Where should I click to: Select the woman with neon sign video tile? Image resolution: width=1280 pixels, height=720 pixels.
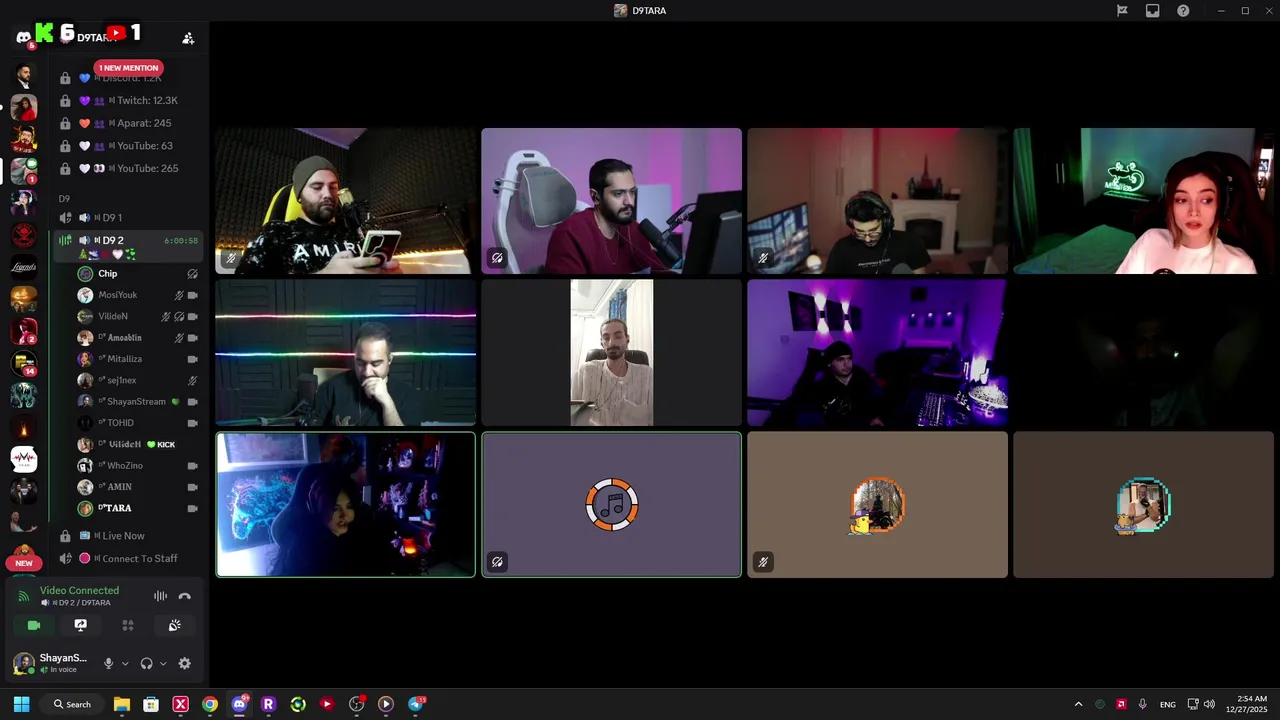(x=1143, y=201)
